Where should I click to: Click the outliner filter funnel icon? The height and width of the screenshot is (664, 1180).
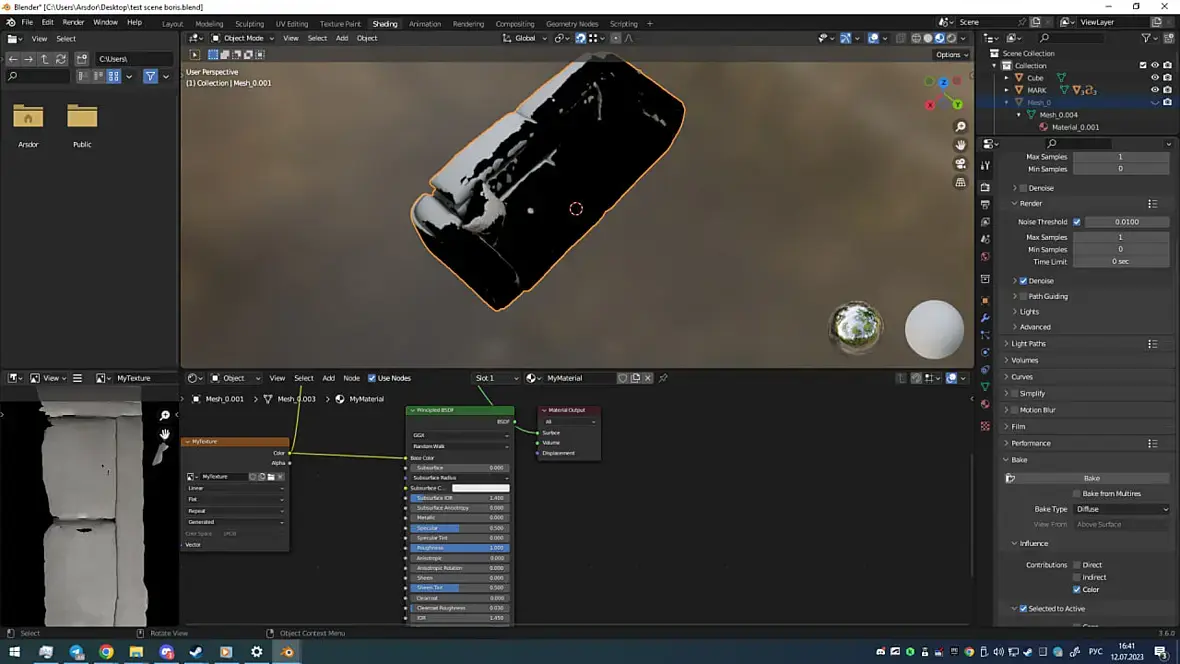pyautogui.click(x=1147, y=38)
